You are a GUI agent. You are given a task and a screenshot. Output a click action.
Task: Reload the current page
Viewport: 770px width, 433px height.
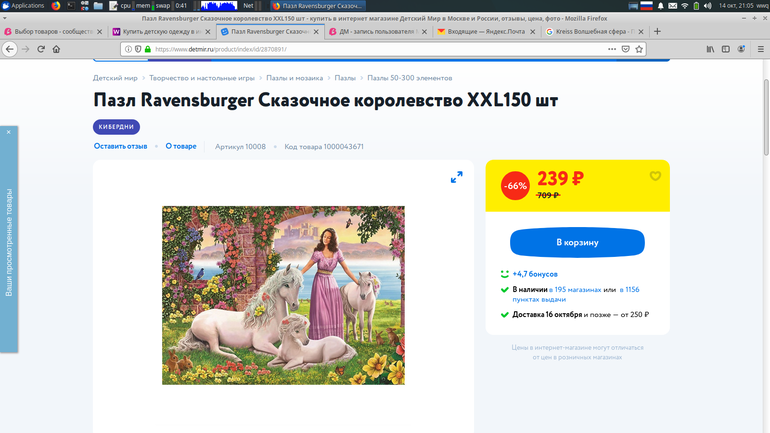(40, 49)
